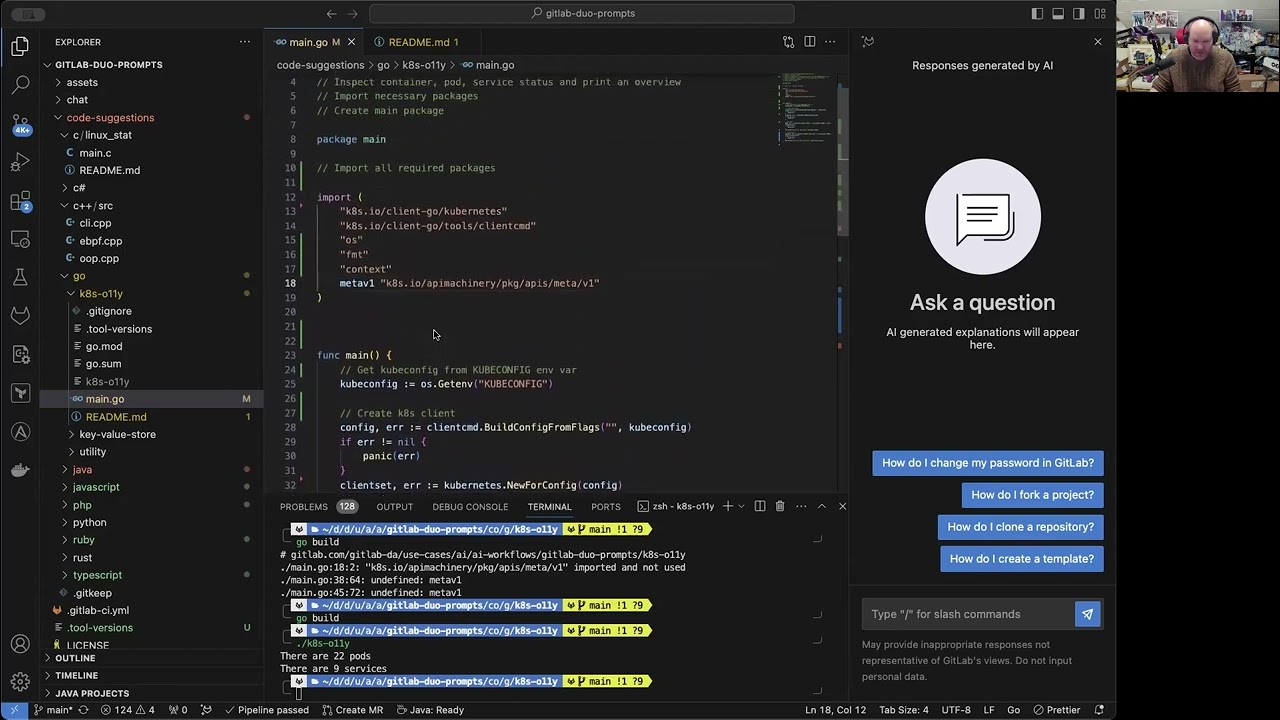Click Prettier in status bar
The height and width of the screenshot is (720, 1280).
(1055, 710)
